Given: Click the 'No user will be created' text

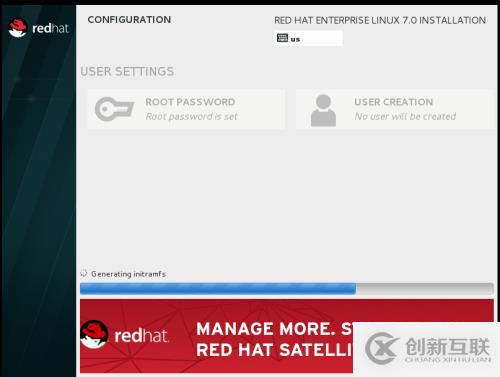Looking at the screenshot, I should coord(405,116).
